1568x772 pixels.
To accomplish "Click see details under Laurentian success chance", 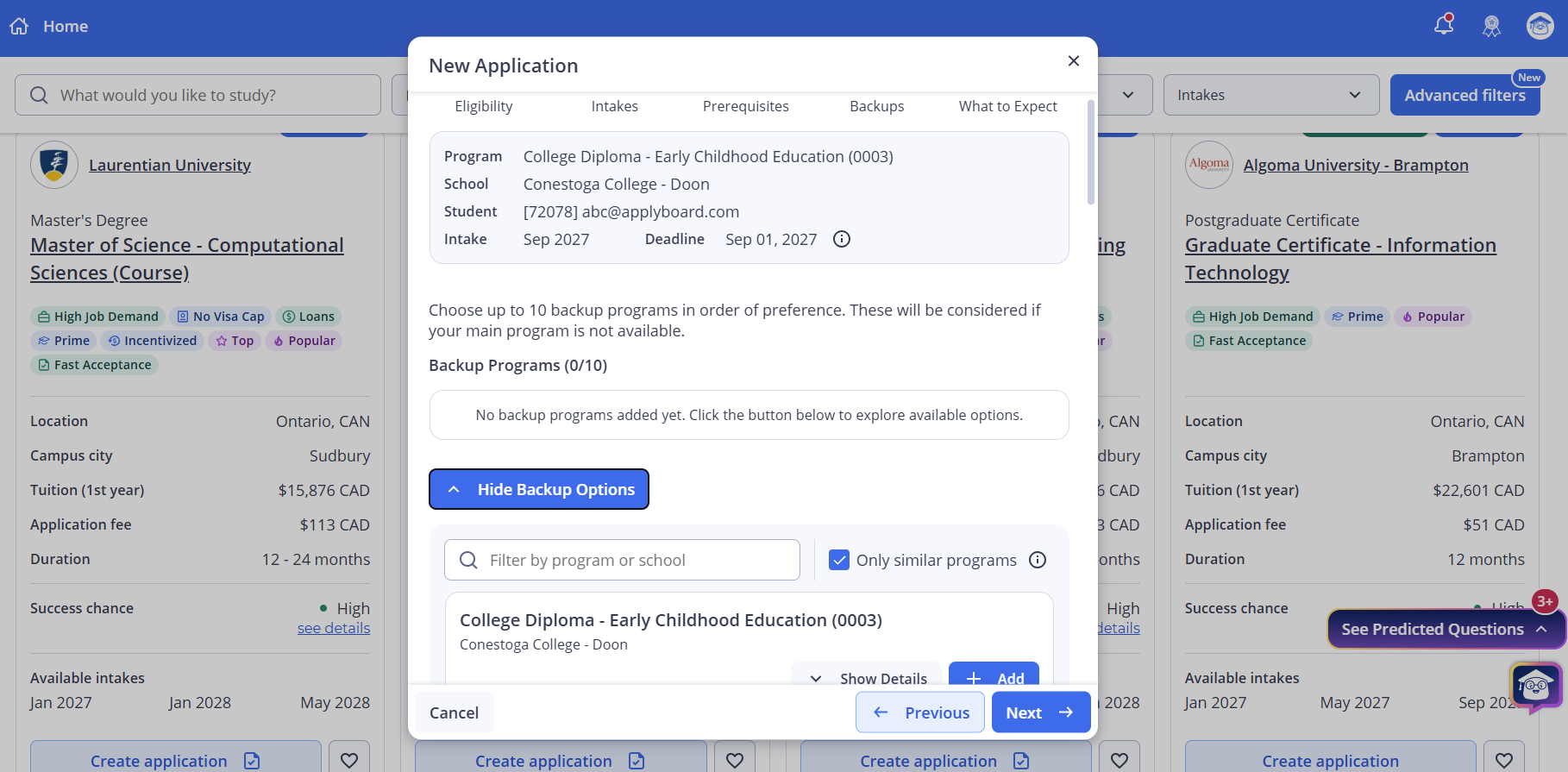I will point(334,628).
